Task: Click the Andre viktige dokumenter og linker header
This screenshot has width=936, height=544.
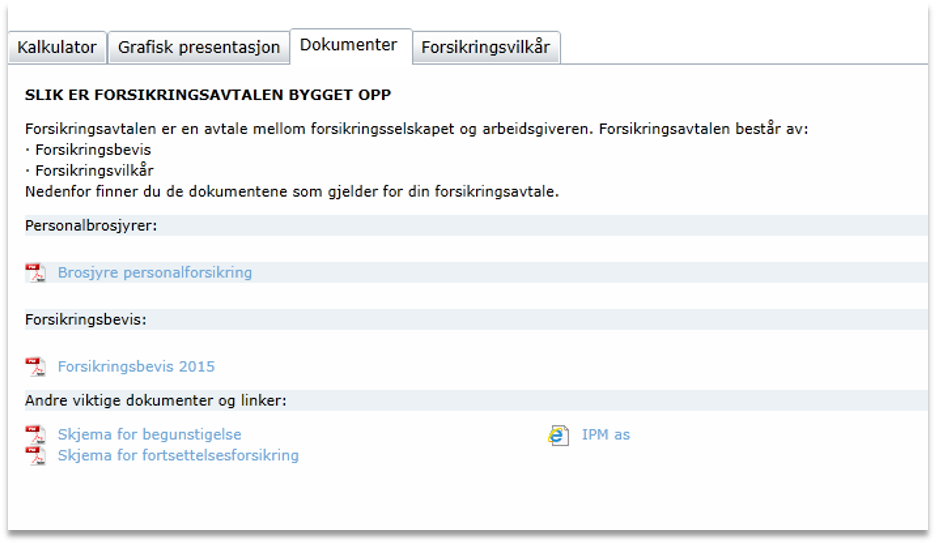Action: point(156,401)
